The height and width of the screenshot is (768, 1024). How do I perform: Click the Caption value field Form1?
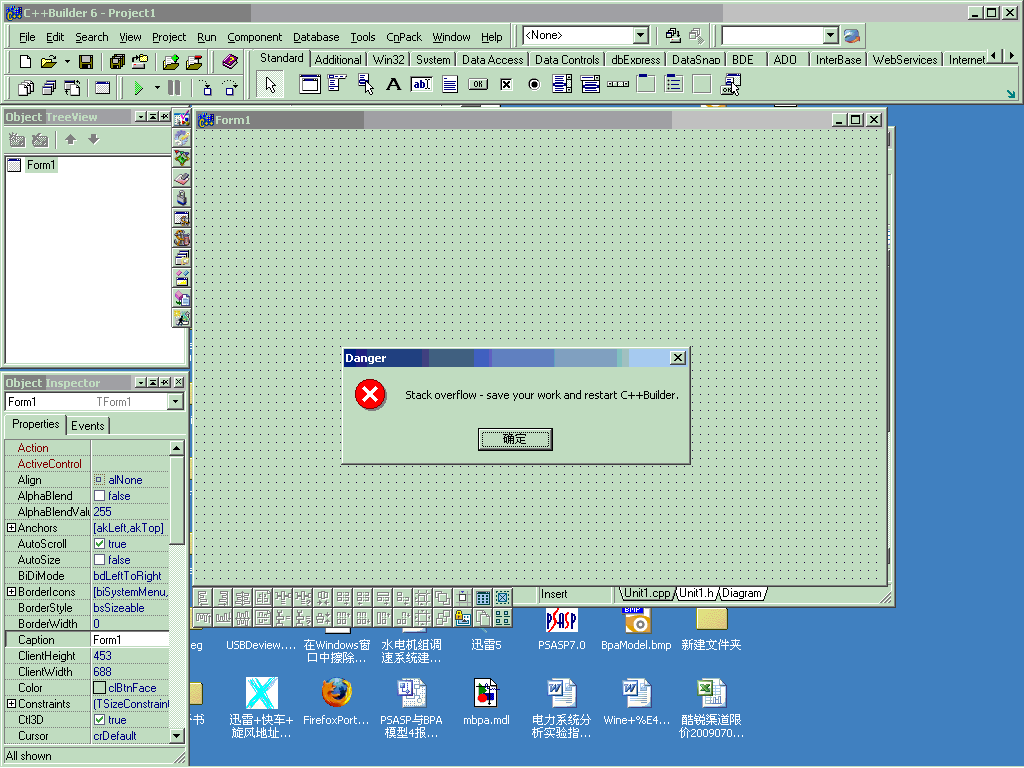(130, 640)
